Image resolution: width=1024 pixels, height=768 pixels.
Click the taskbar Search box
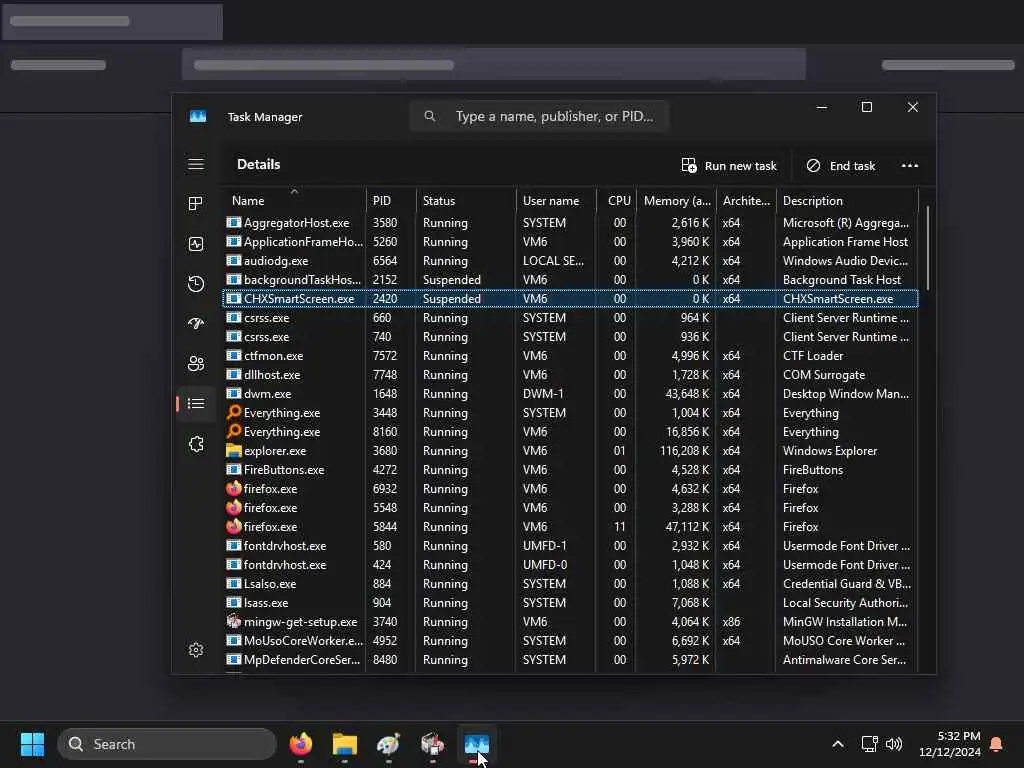click(167, 744)
